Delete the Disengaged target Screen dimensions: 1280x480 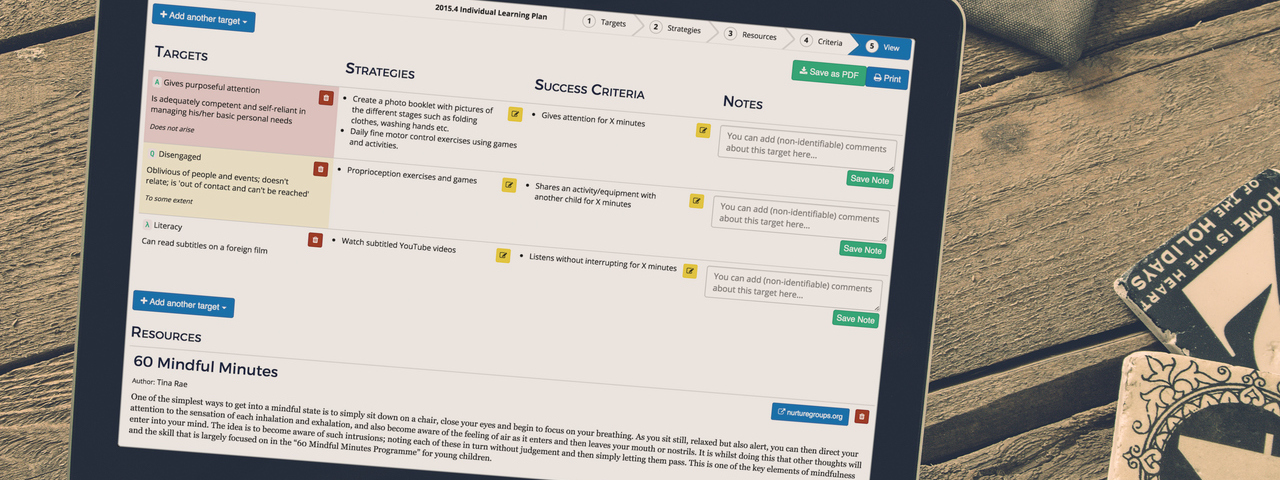320,169
